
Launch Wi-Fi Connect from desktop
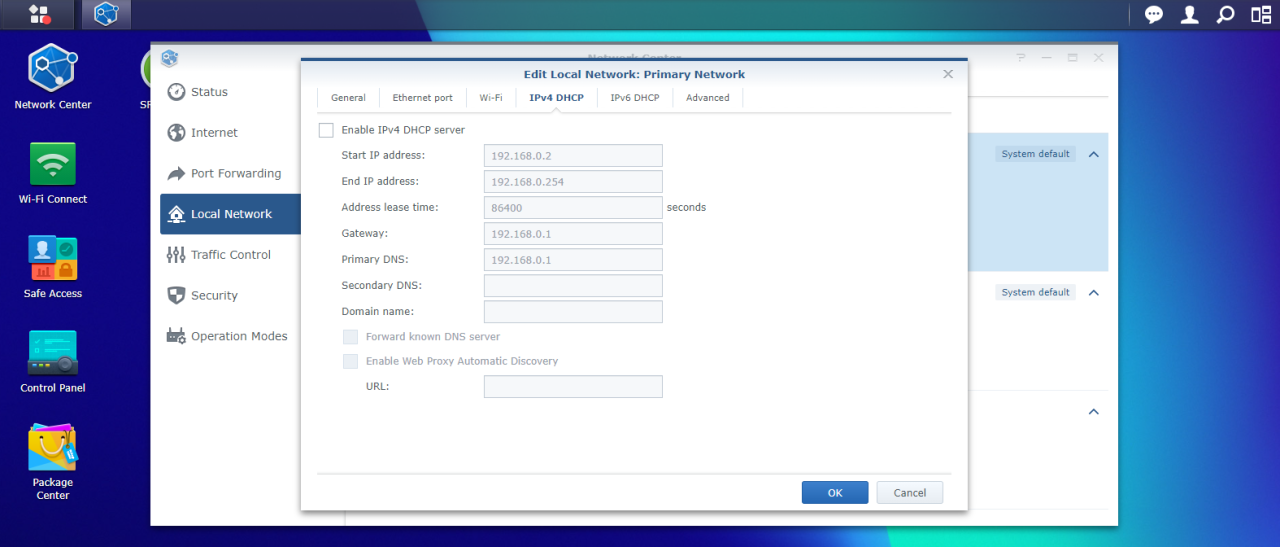point(52,171)
